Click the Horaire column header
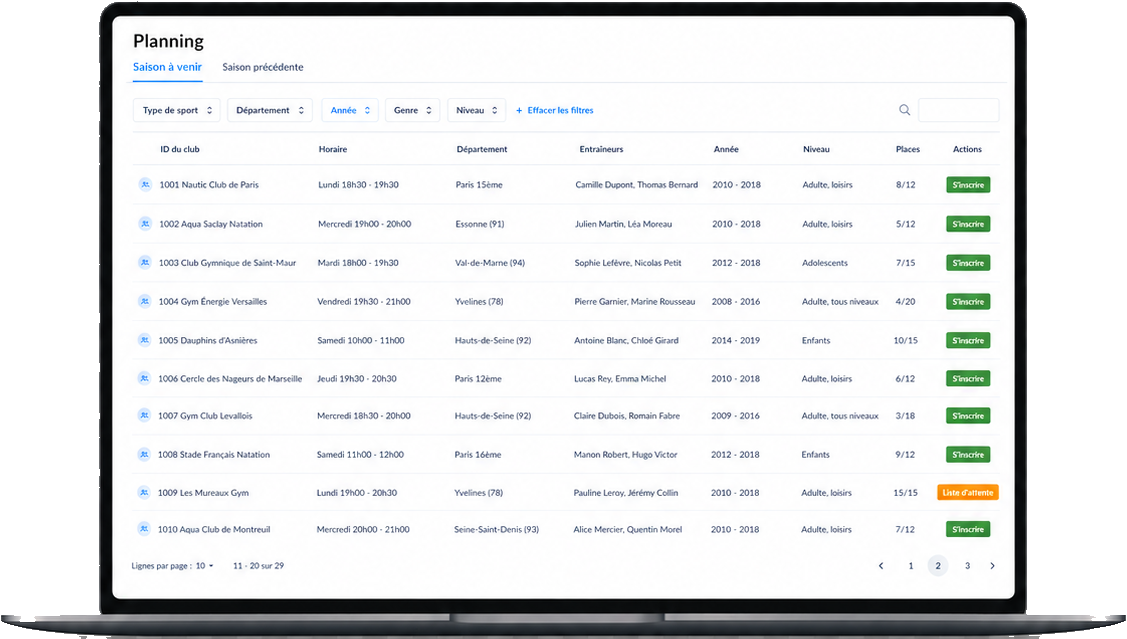1127x639 pixels. coord(333,150)
